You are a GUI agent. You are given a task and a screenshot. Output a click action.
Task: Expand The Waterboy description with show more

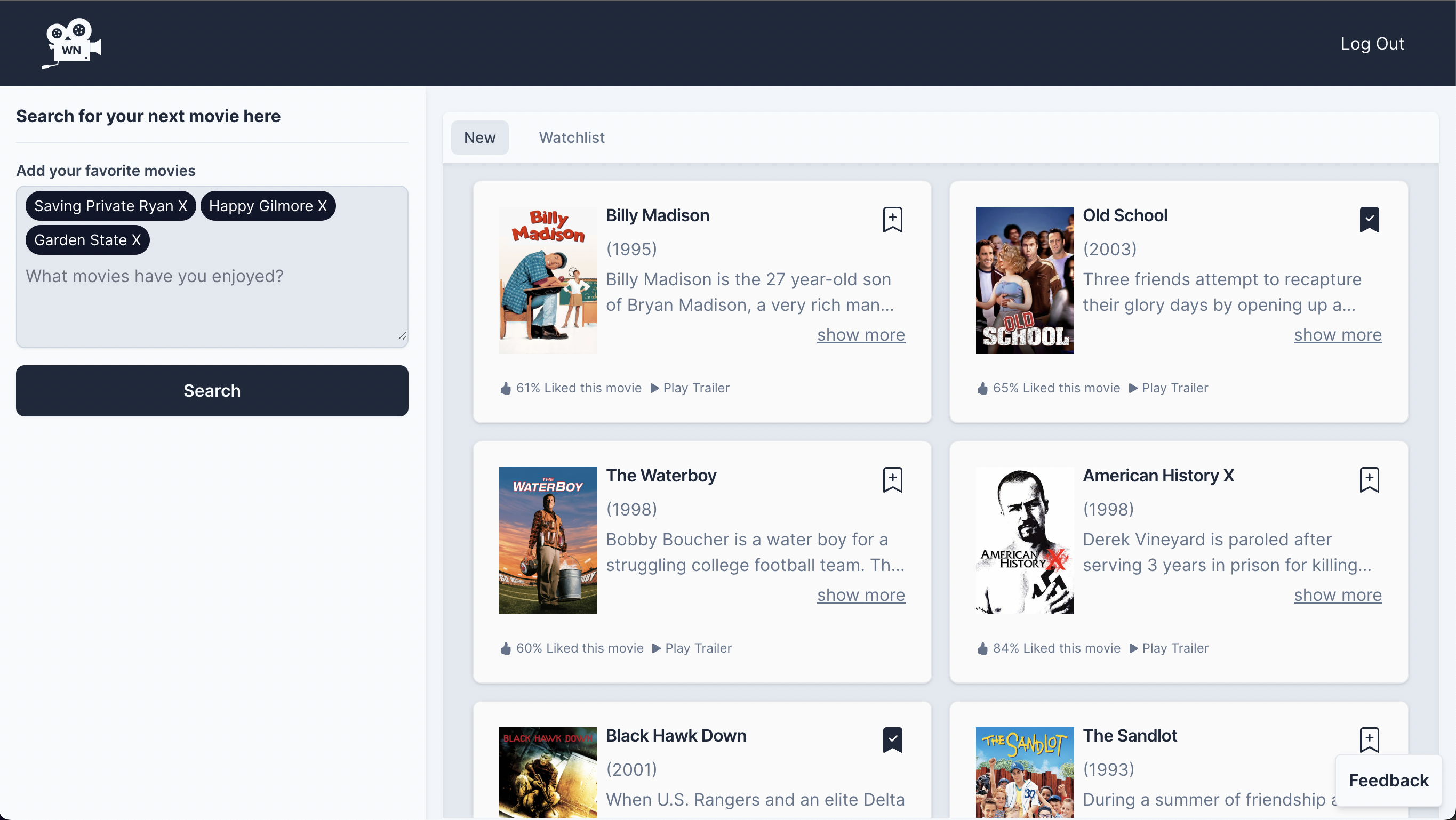[x=861, y=594]
